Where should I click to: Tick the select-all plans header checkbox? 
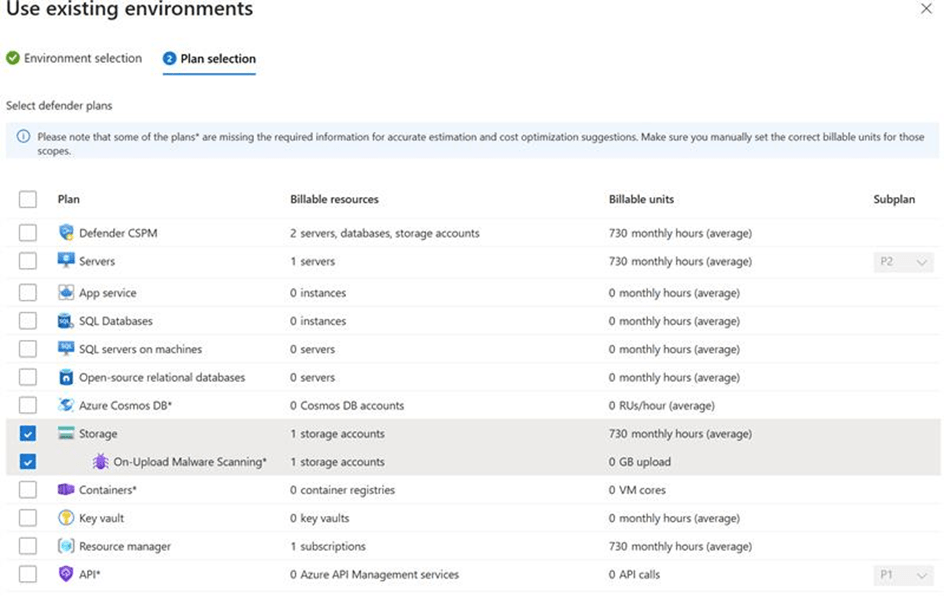point(28,199)
